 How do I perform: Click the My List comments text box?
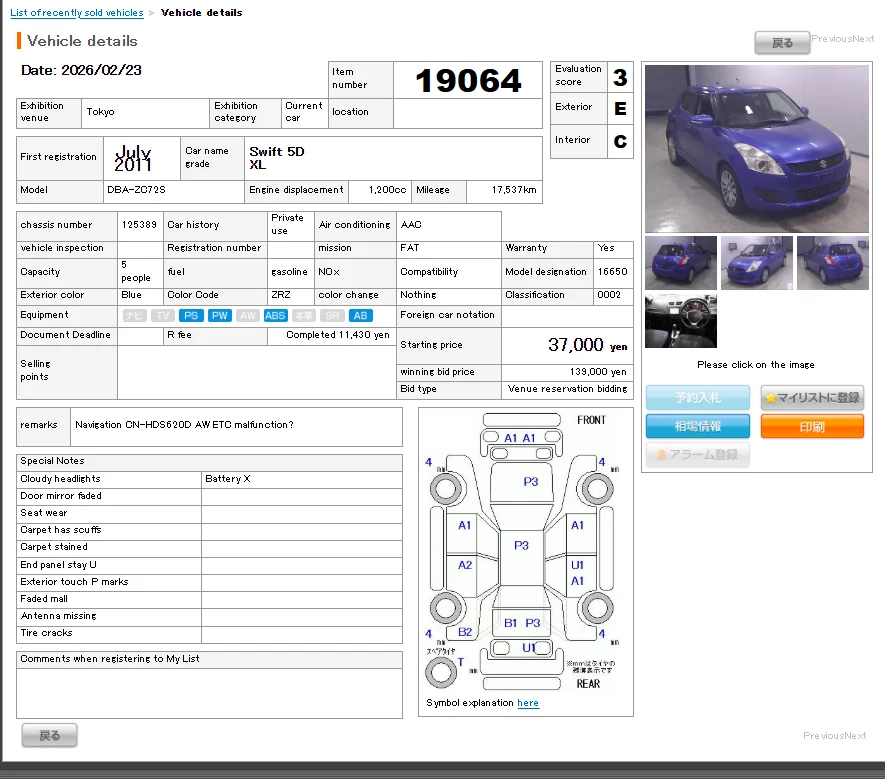point(209,693)
